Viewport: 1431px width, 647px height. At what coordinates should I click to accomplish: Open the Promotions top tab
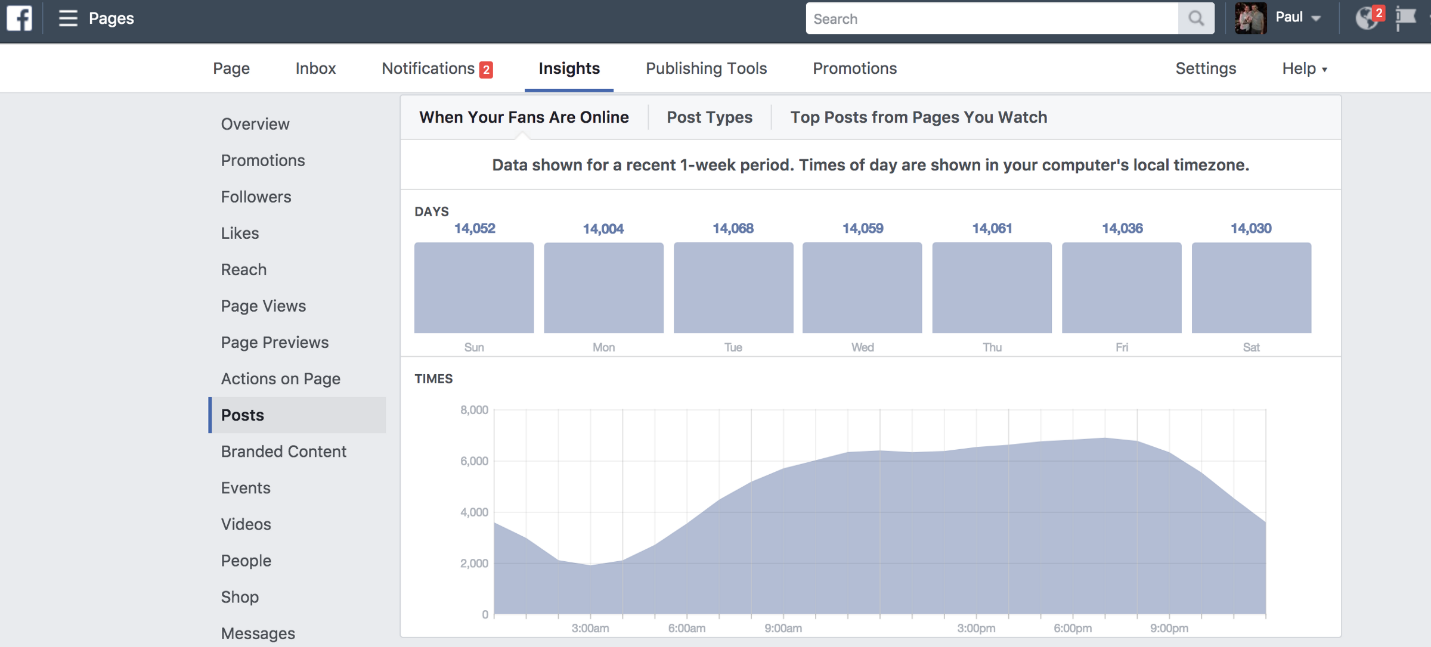tap(855, 68)
